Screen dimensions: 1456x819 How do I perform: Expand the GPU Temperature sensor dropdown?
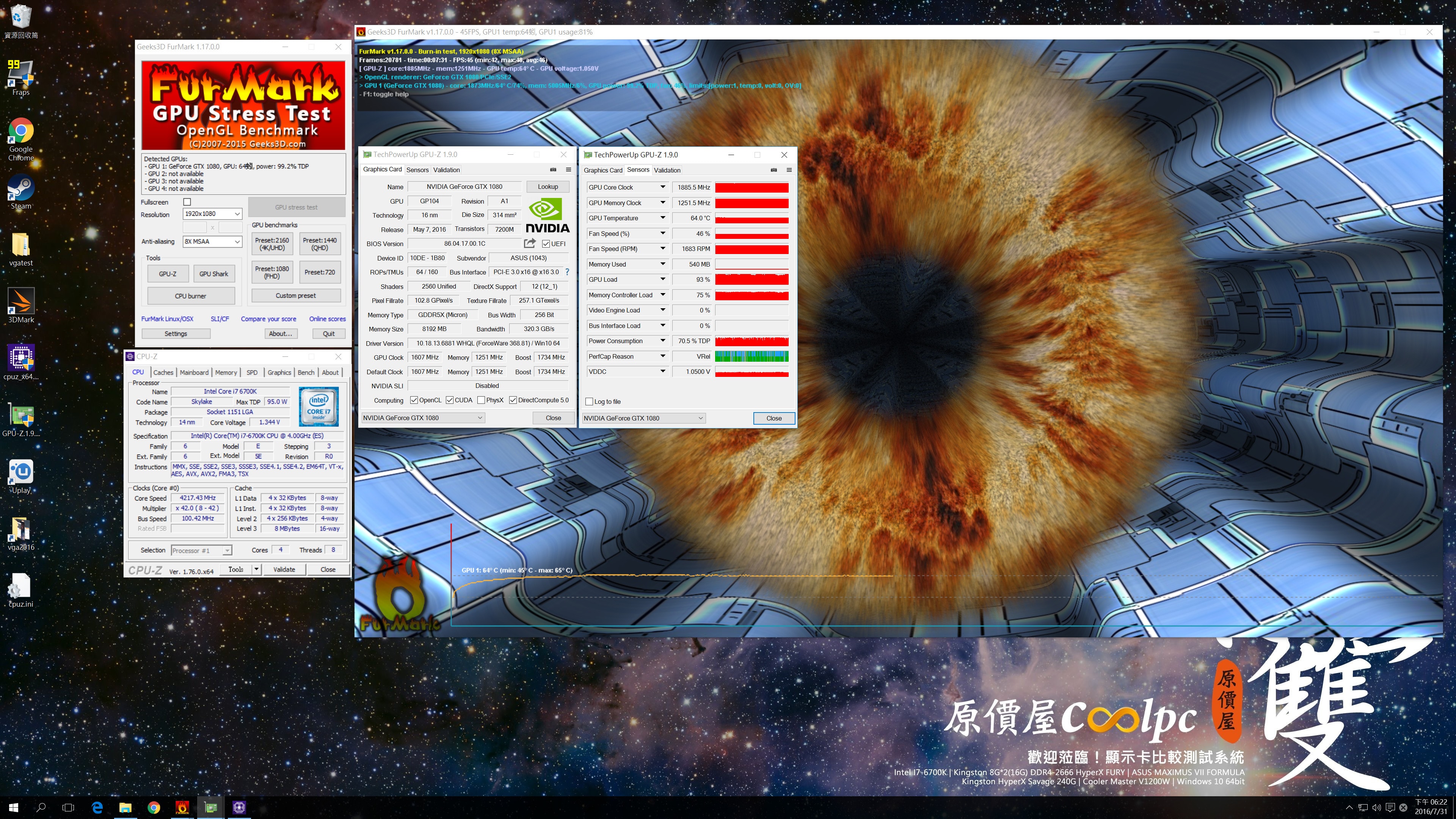(662, 218)
